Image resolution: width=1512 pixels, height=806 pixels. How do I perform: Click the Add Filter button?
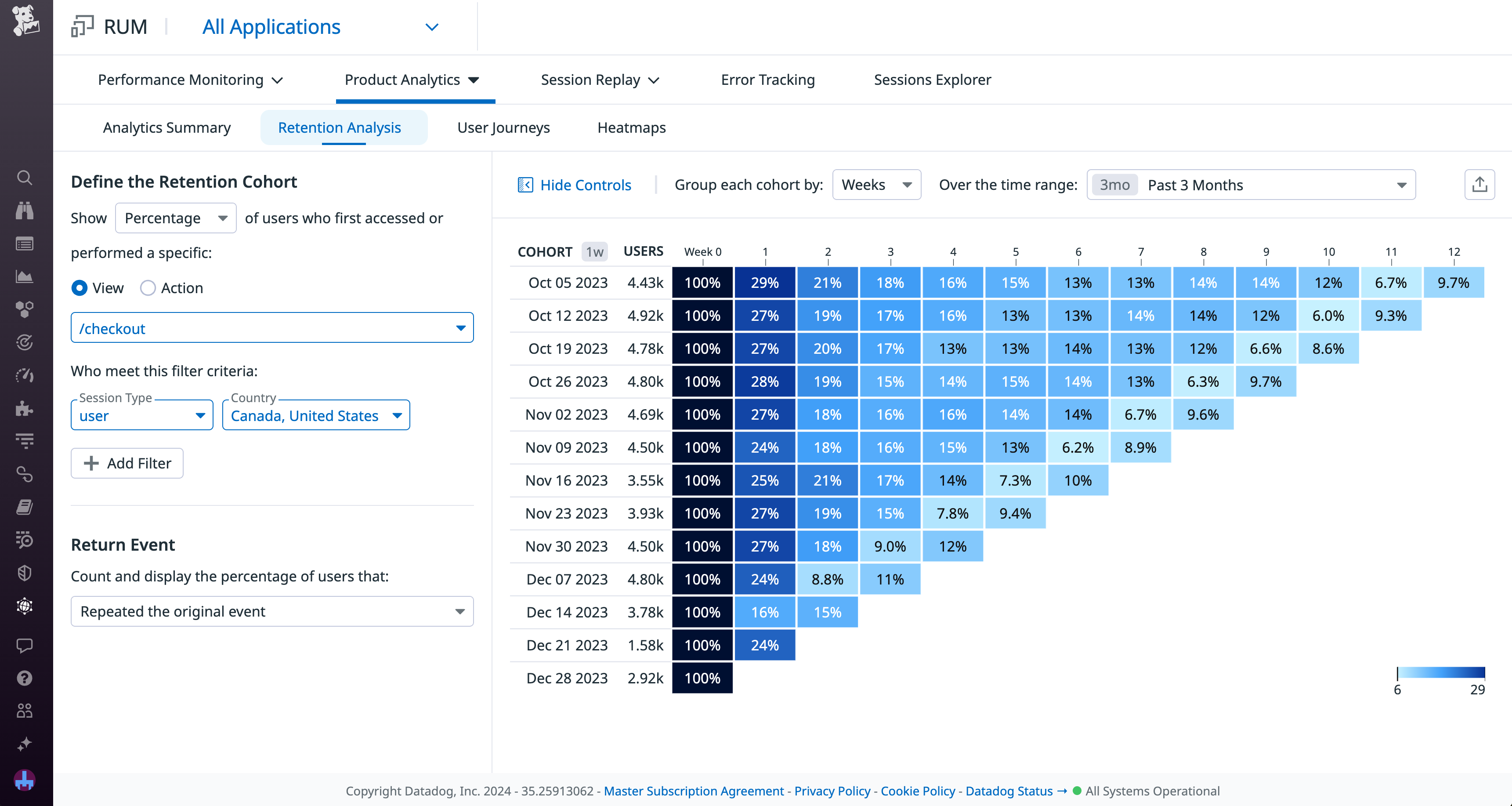coord(127,463)
